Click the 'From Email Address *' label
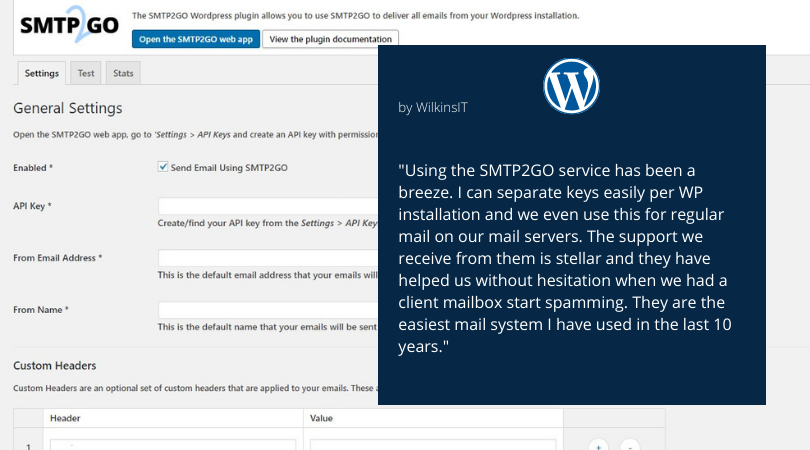 (57, 258)
